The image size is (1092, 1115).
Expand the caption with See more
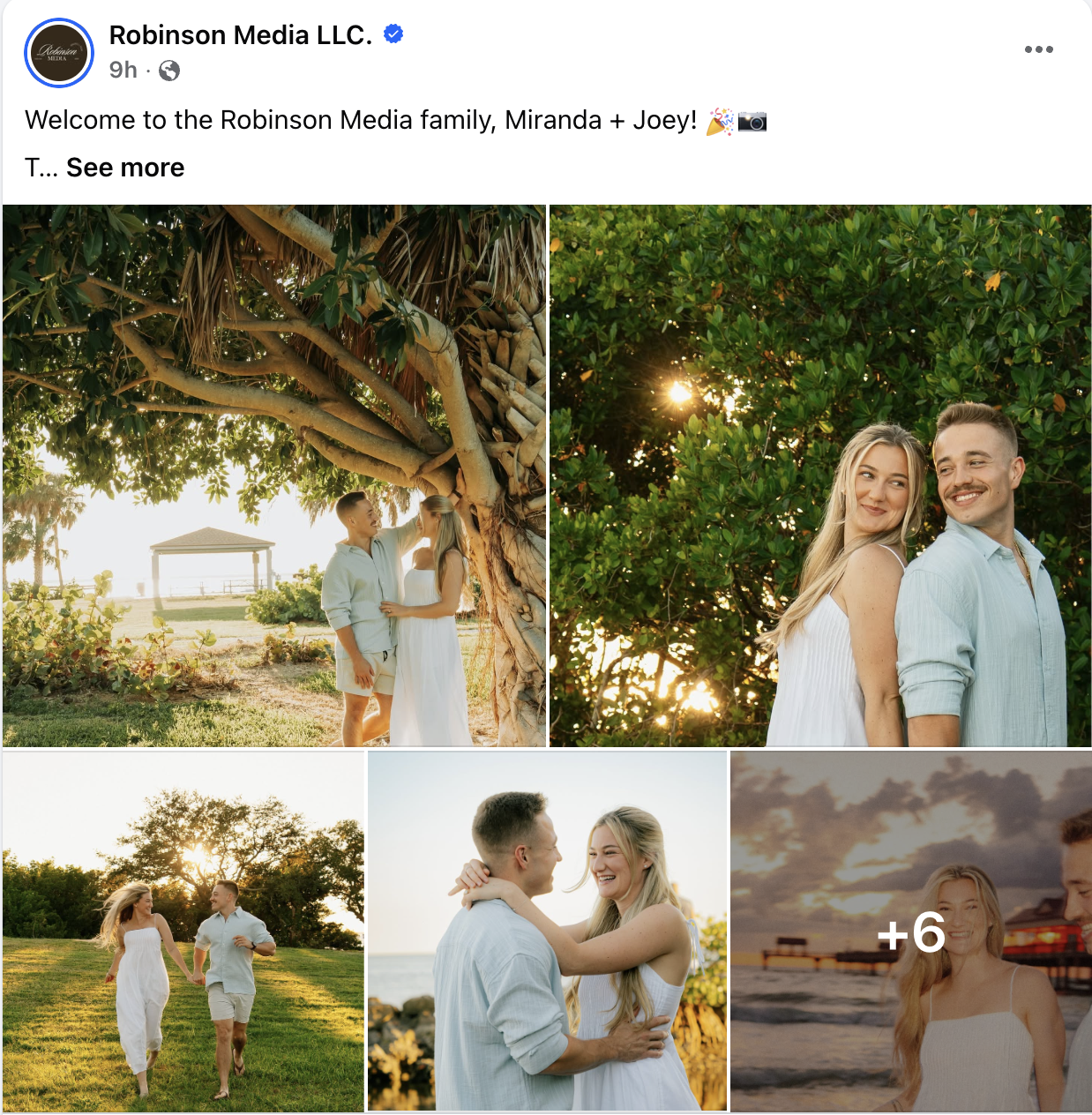tap(125, 168)
